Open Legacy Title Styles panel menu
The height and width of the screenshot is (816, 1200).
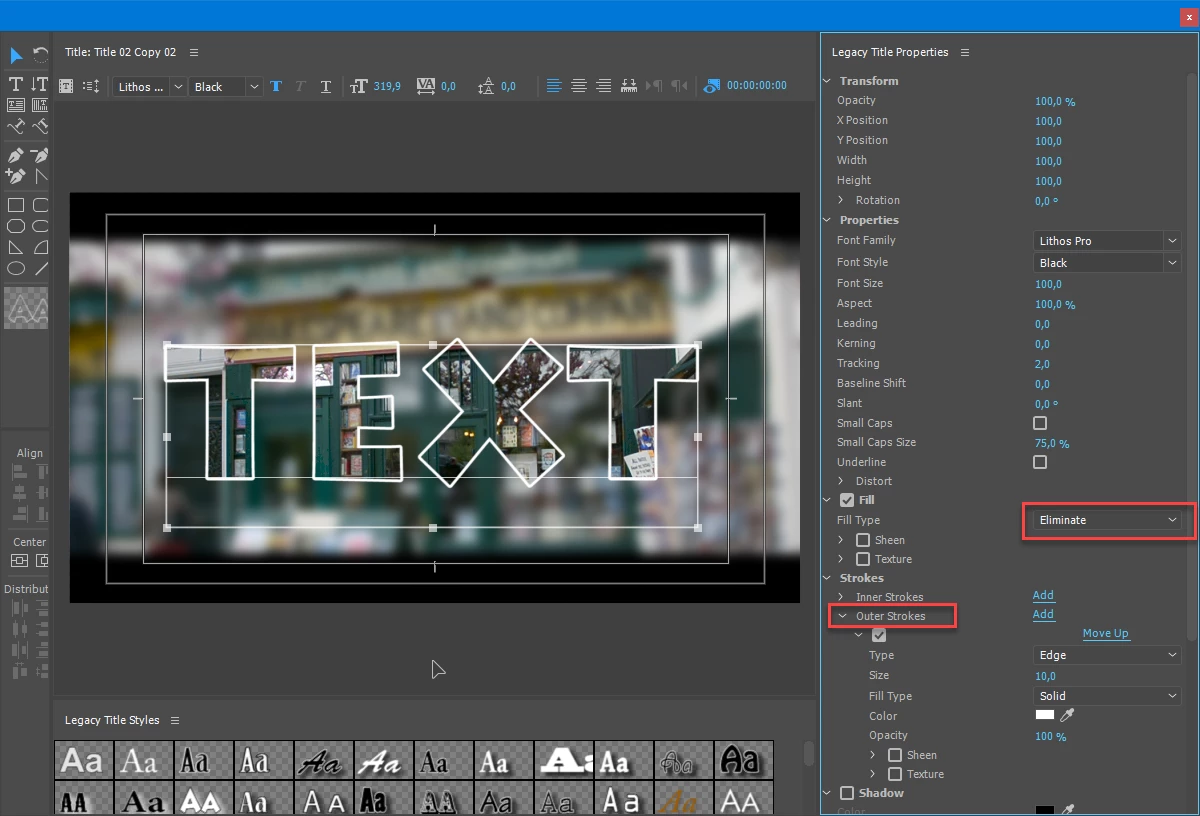tap(175, 720)
